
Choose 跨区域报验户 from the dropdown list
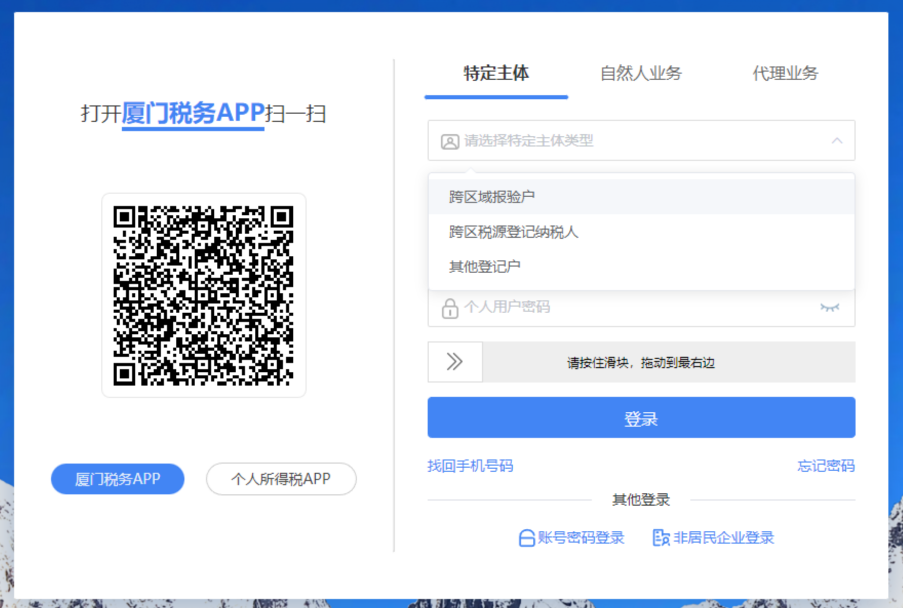point(641,197)
